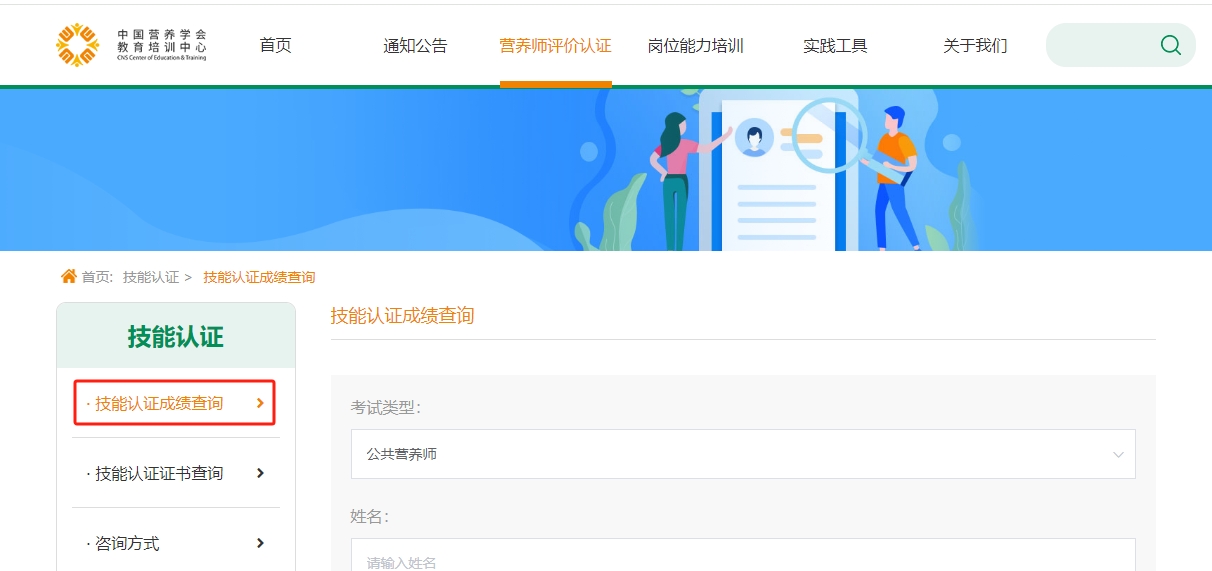The width and height of the screenshot is (1212, 571).
Task: Click the 姓名 label
Action: tap(369, 517)
